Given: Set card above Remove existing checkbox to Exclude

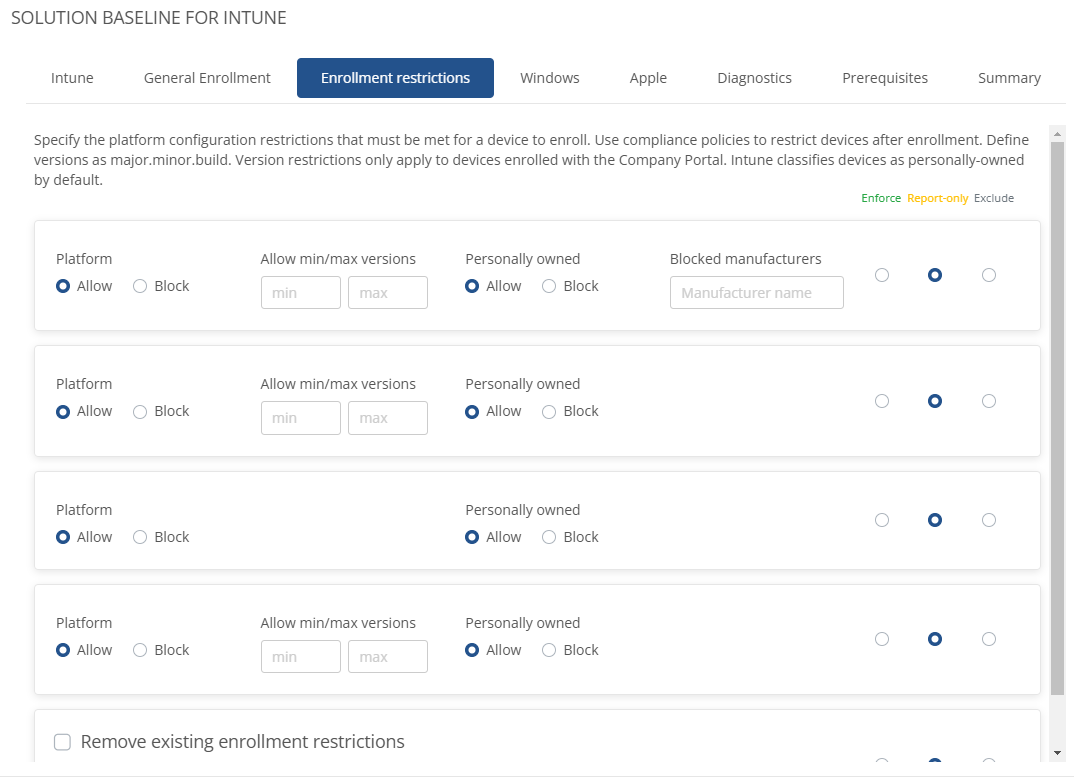Looking at the screenshot, I should 988,640.
